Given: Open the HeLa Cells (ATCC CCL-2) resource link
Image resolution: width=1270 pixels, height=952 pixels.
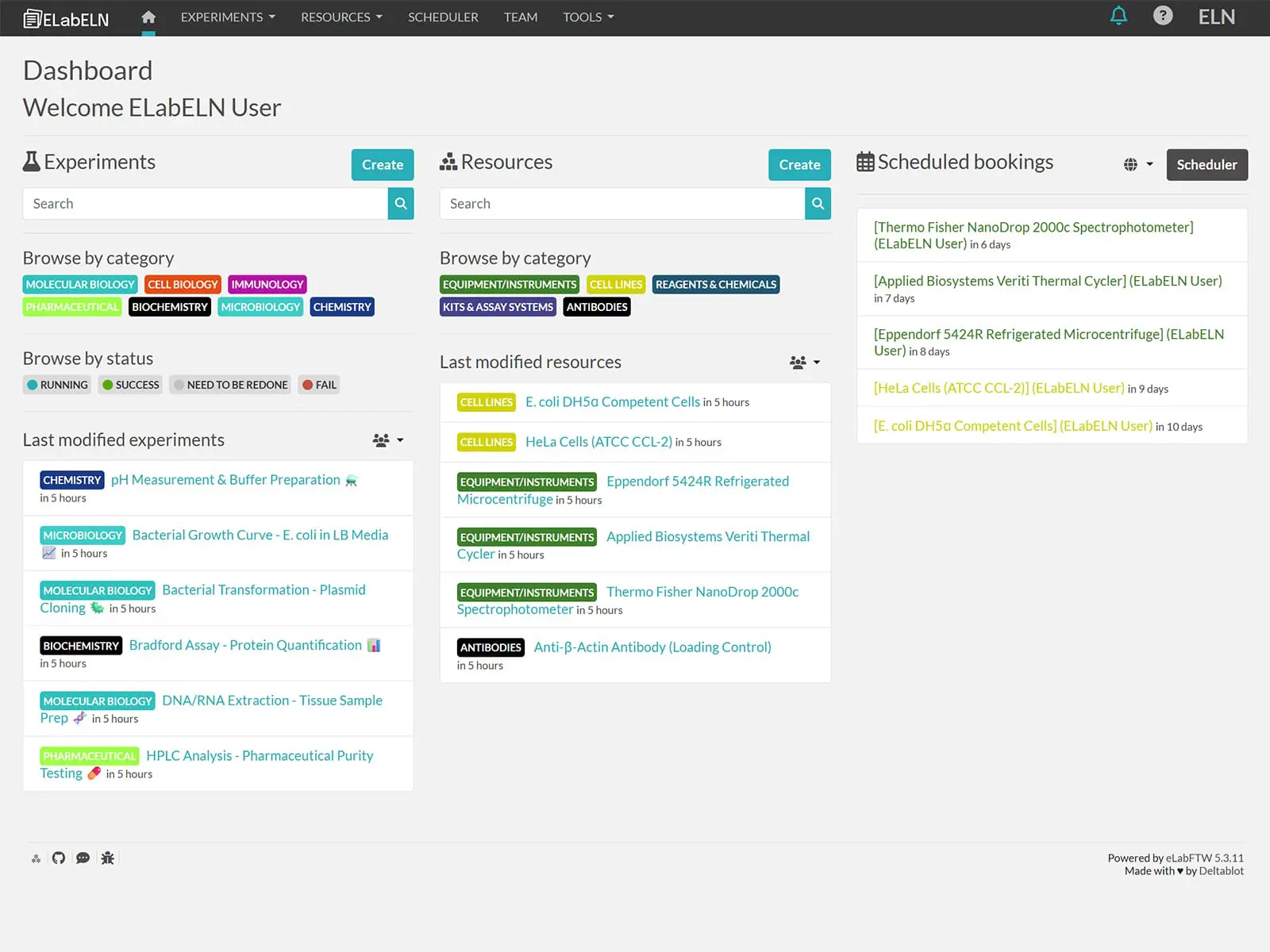Looking at the screenshot, I should [x=598, y=442].
